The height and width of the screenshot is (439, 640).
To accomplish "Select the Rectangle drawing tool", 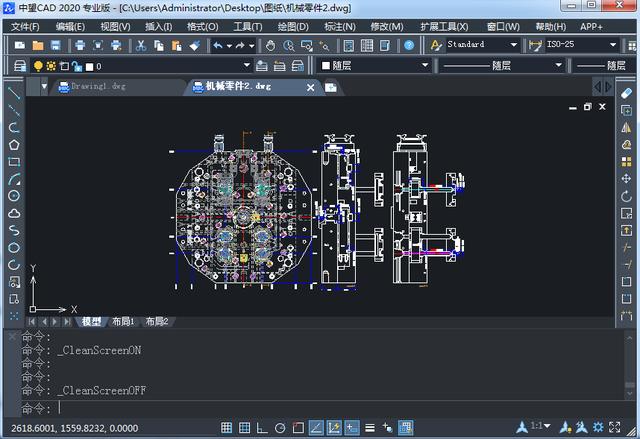I will [14, 161].
